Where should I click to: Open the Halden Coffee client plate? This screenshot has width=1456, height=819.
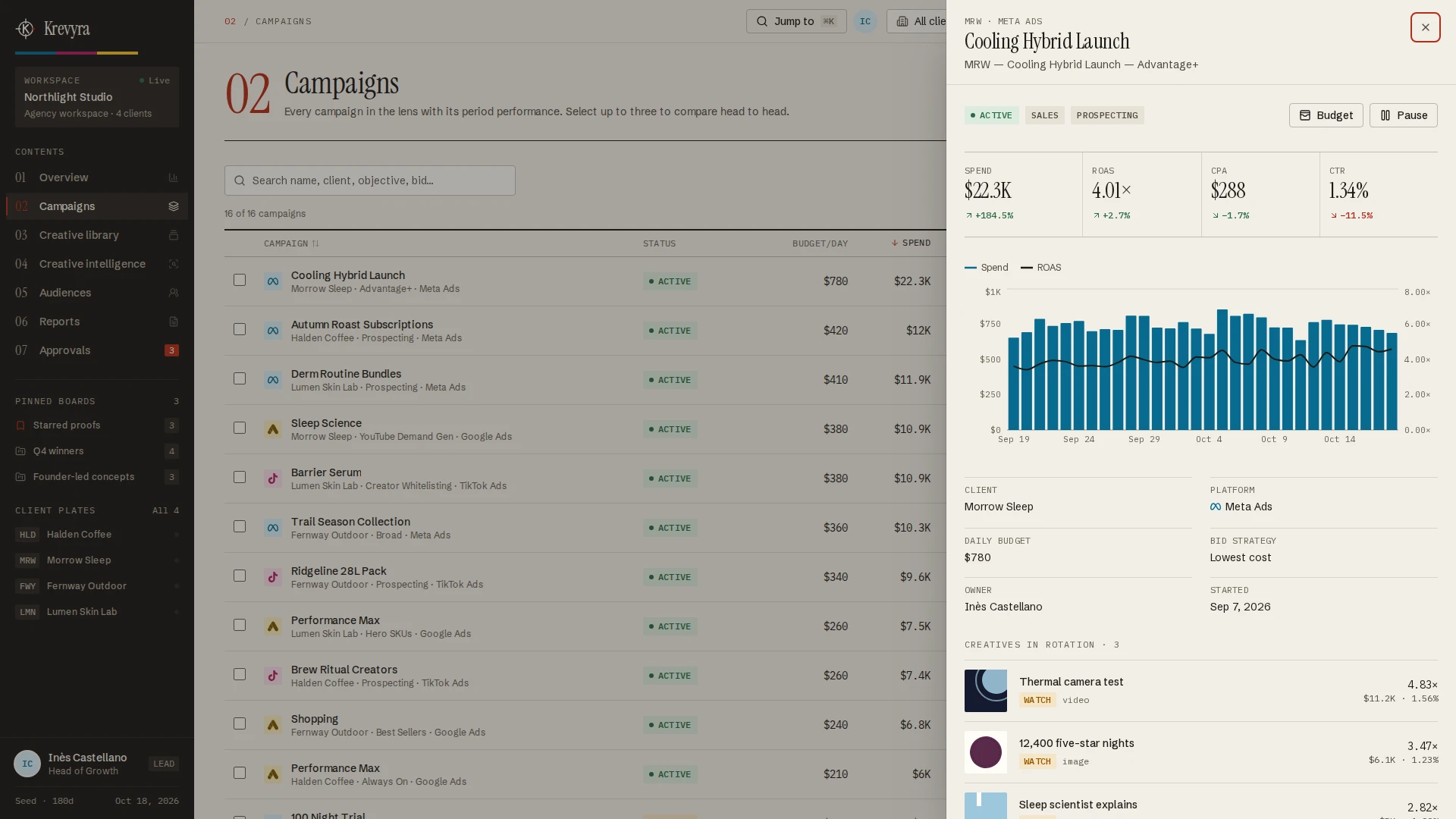click(x=97, y=535)
